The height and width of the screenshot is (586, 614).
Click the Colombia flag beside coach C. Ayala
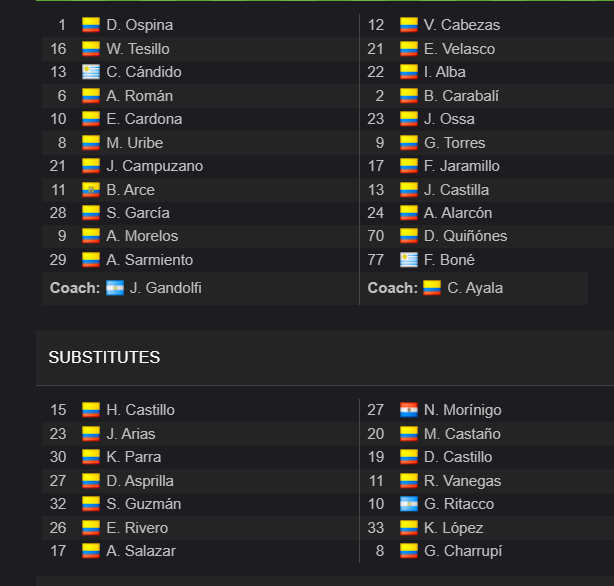(x=432, y=288)
